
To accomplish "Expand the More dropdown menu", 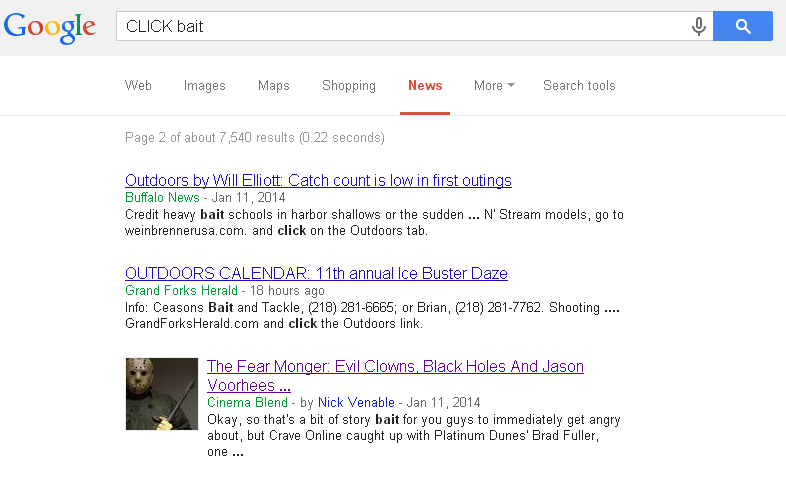I will [x=494, y=86].
